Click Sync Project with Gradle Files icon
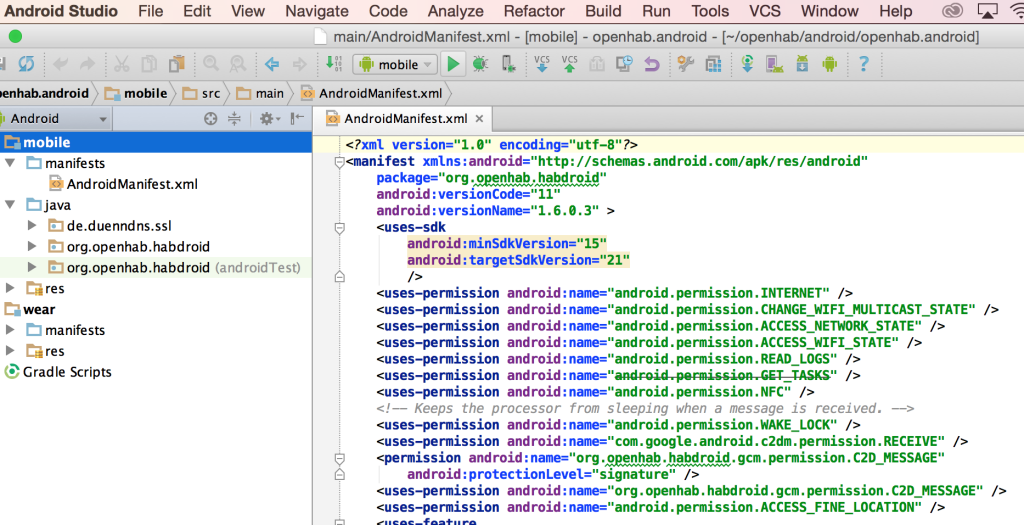Viewport: 1024px width, 525px height. click(x=747, y=64)
